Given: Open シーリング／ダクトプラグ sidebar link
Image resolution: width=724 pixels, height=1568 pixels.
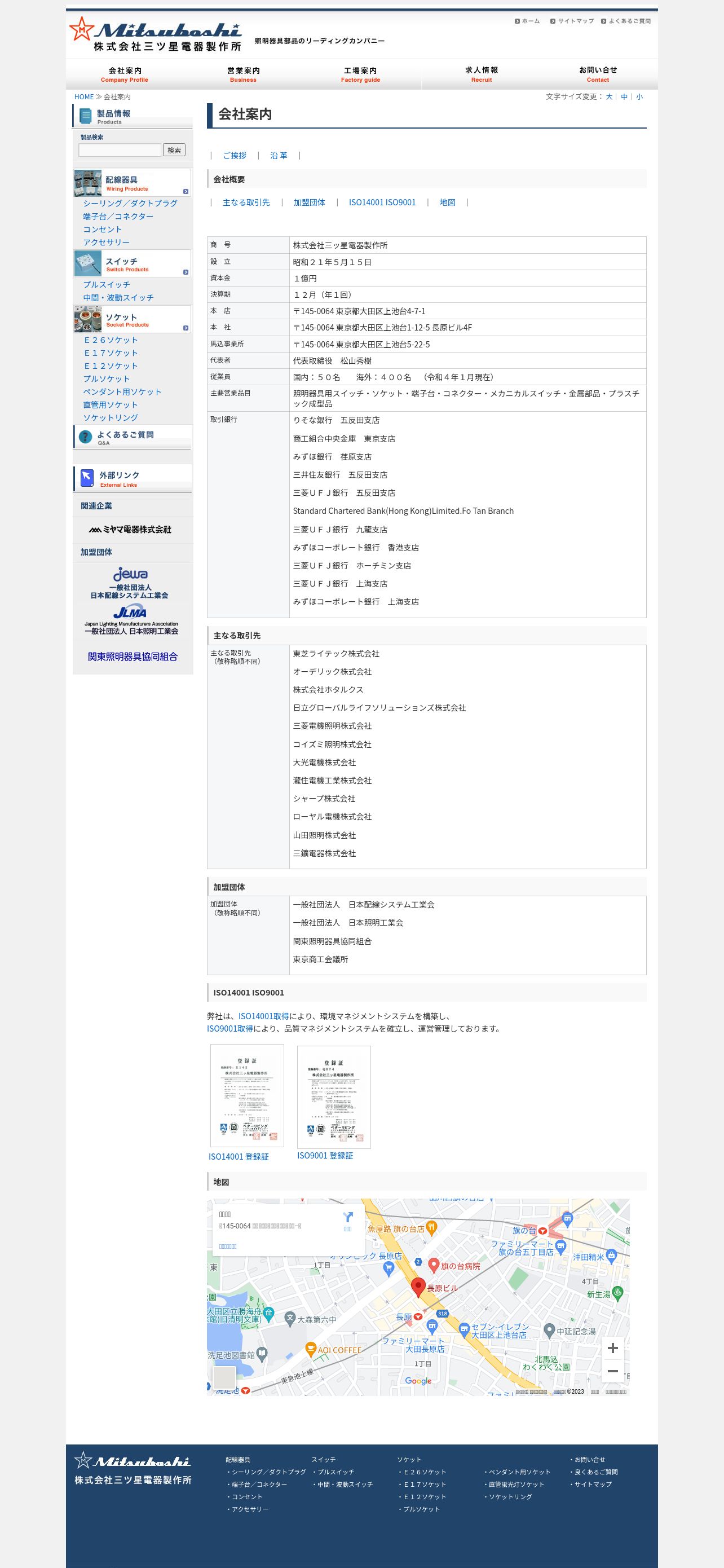Looking at the screenshot, I should (130, 203).
